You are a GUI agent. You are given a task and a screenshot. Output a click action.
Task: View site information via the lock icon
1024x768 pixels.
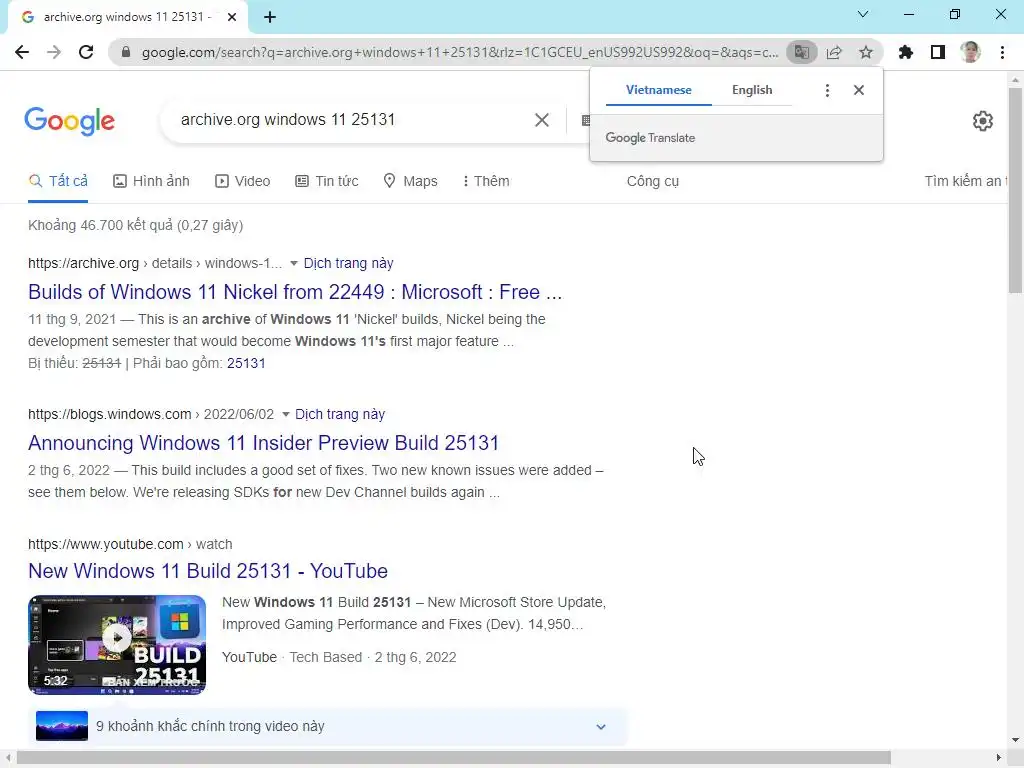point(125,52)
